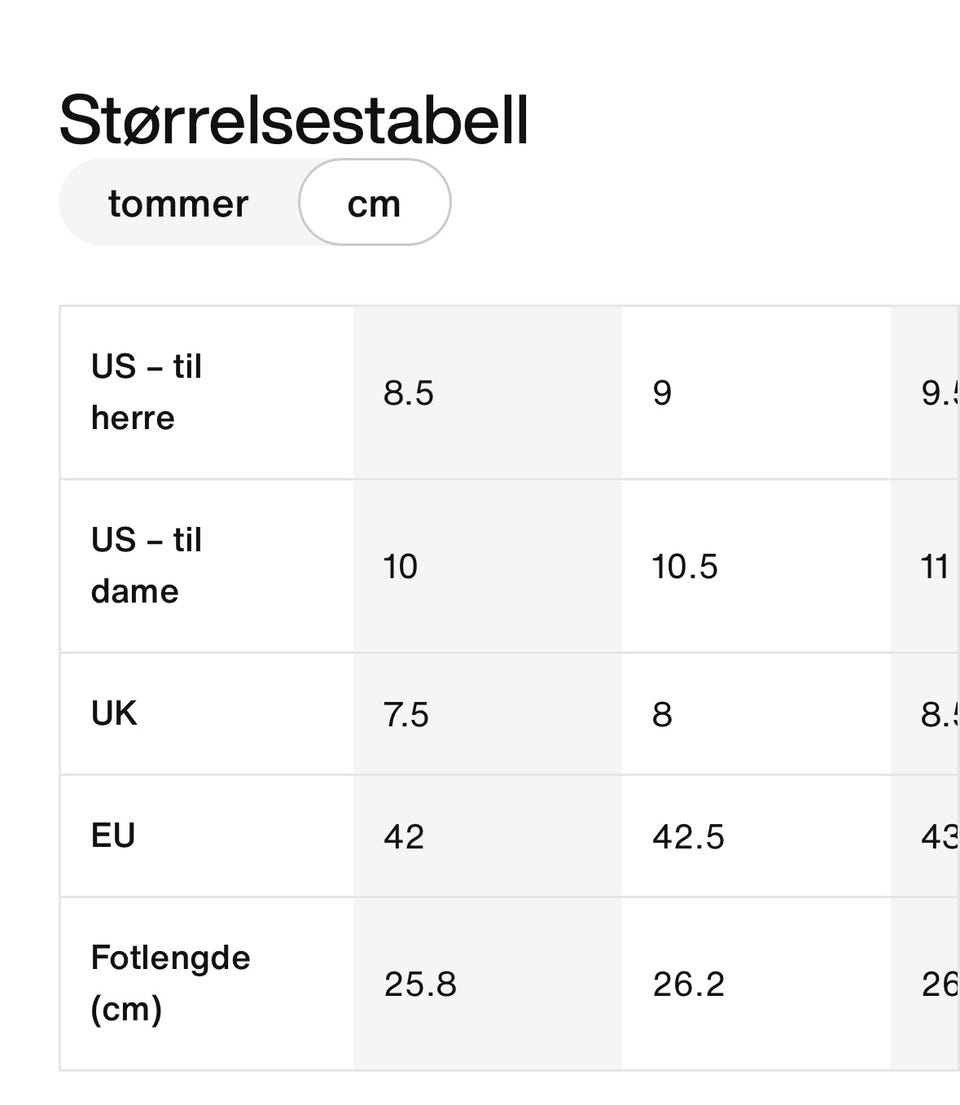Viewport: 960px width, 1105px height.
Task: Pick women's US size 11 cell
Action: coord(934,567)
